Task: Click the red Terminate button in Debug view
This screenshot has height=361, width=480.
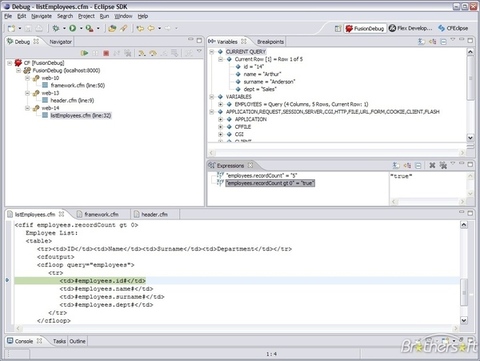Action: tap(106, 53)
